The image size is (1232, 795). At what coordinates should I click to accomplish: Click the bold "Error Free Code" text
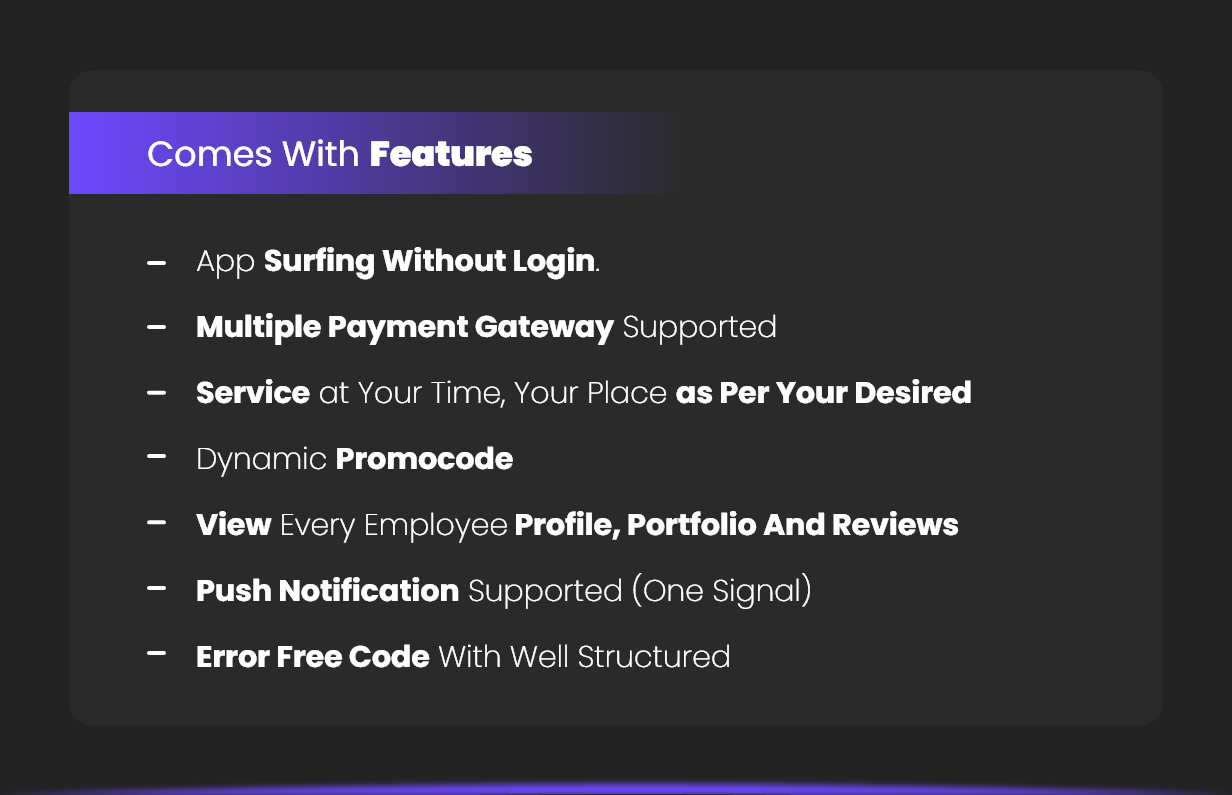313,657
